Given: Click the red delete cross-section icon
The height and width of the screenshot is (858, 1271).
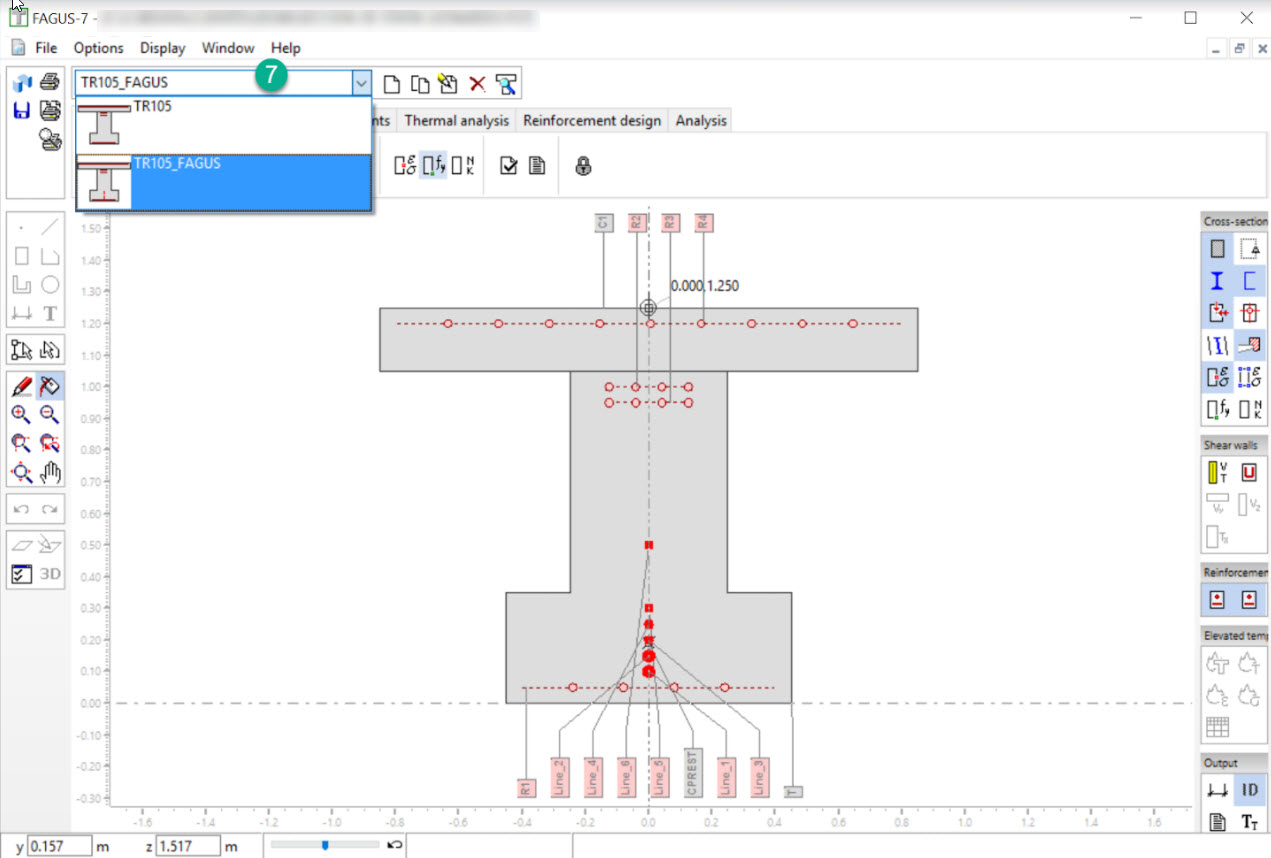Looking at the screenshot, I should coord(477,85).
